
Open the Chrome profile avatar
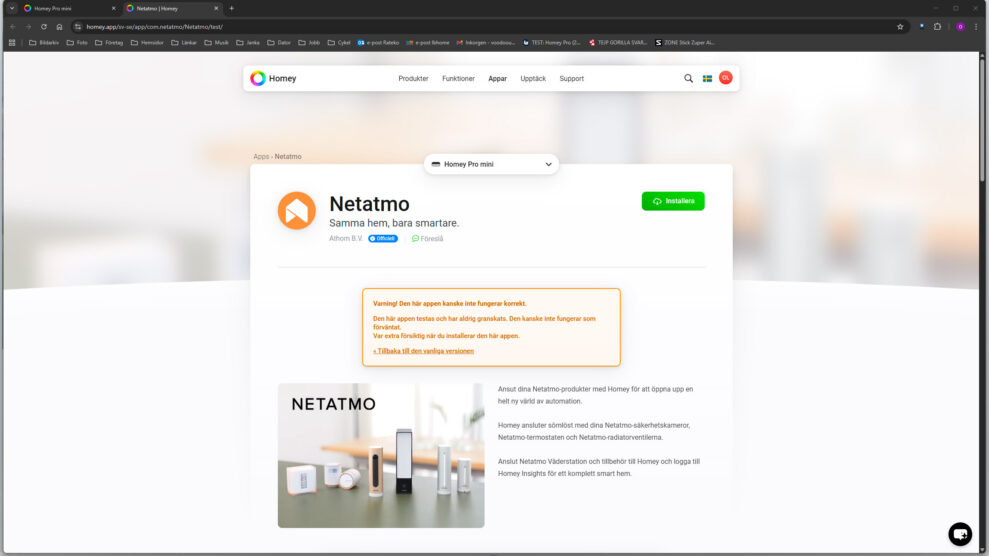(960, 26)
